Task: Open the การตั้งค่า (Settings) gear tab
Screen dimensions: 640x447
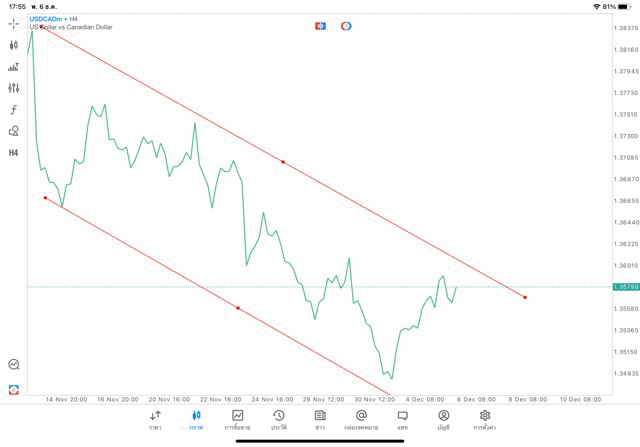Action: [x=485, y=420]
